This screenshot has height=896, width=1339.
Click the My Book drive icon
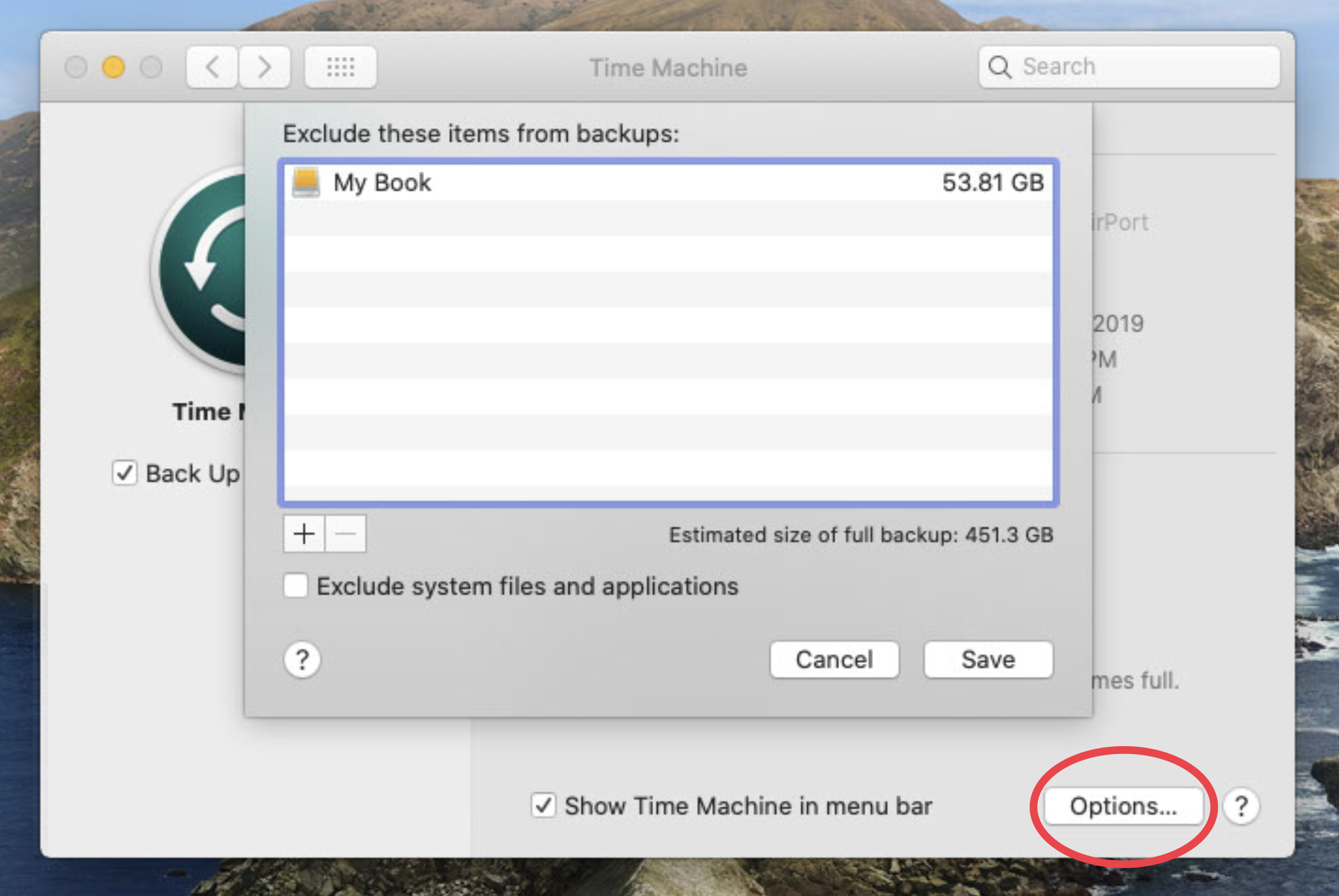tap(306, 183)
